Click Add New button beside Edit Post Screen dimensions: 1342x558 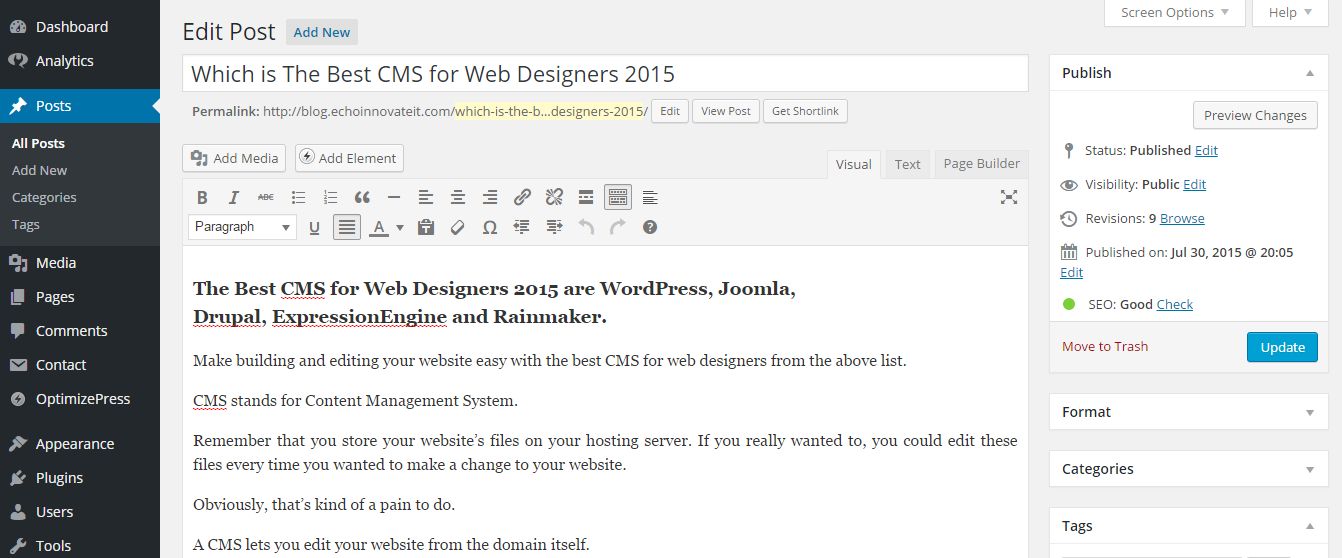pyautogui.click(x=322, y=32)
